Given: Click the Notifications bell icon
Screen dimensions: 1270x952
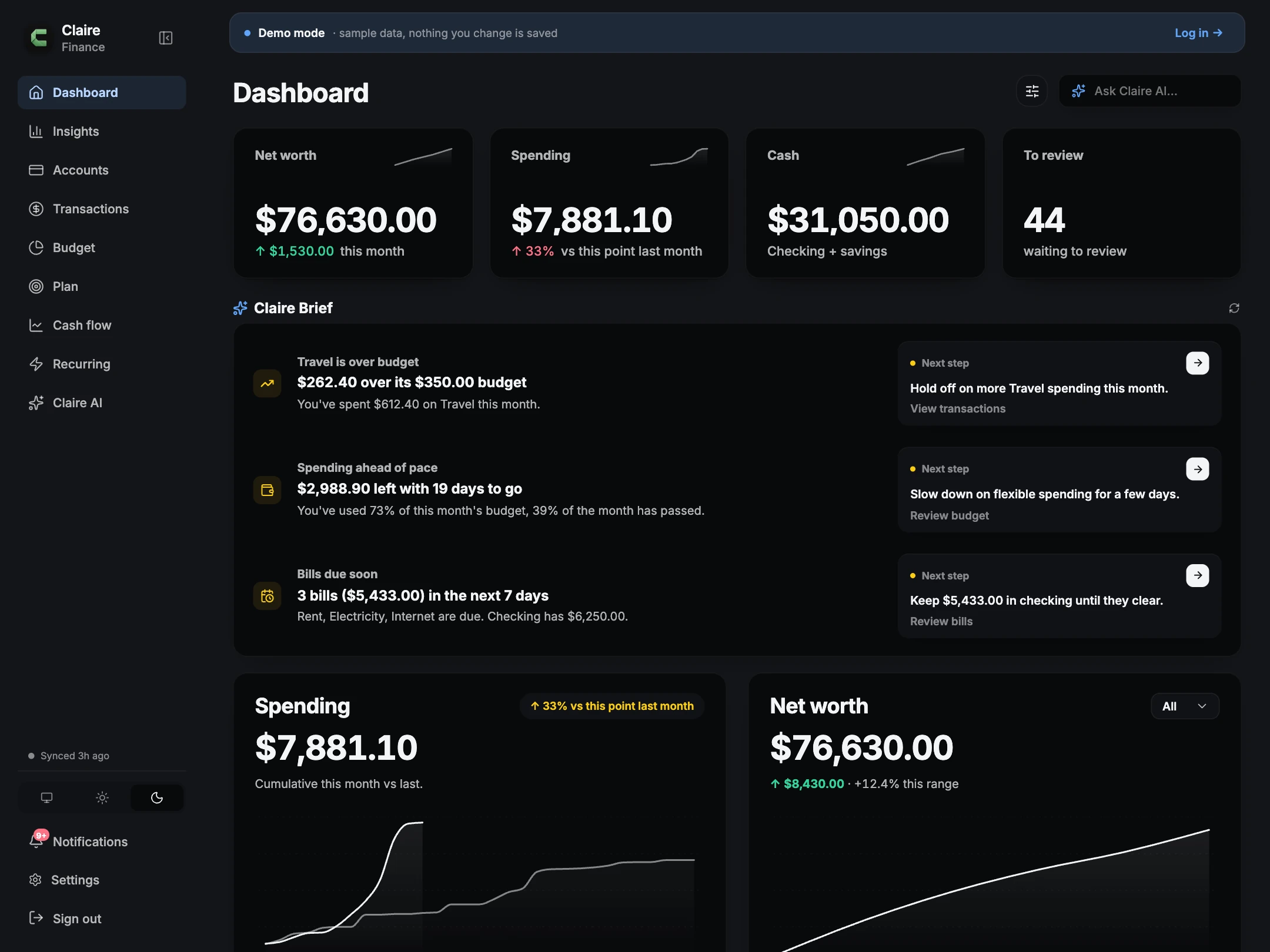Looking at the screenshot, I should pyautogui.click(x=36, y=842).
